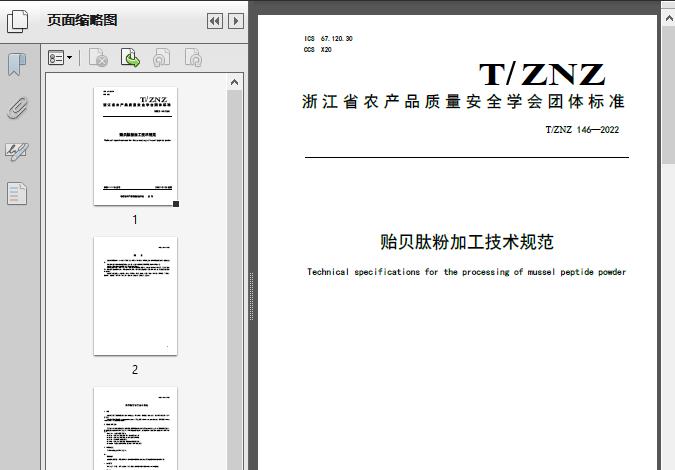Click 浙江省农产品质量安全学会团体标准 heading
Viewport: 675px width, 470px height.
pos(463,102)
